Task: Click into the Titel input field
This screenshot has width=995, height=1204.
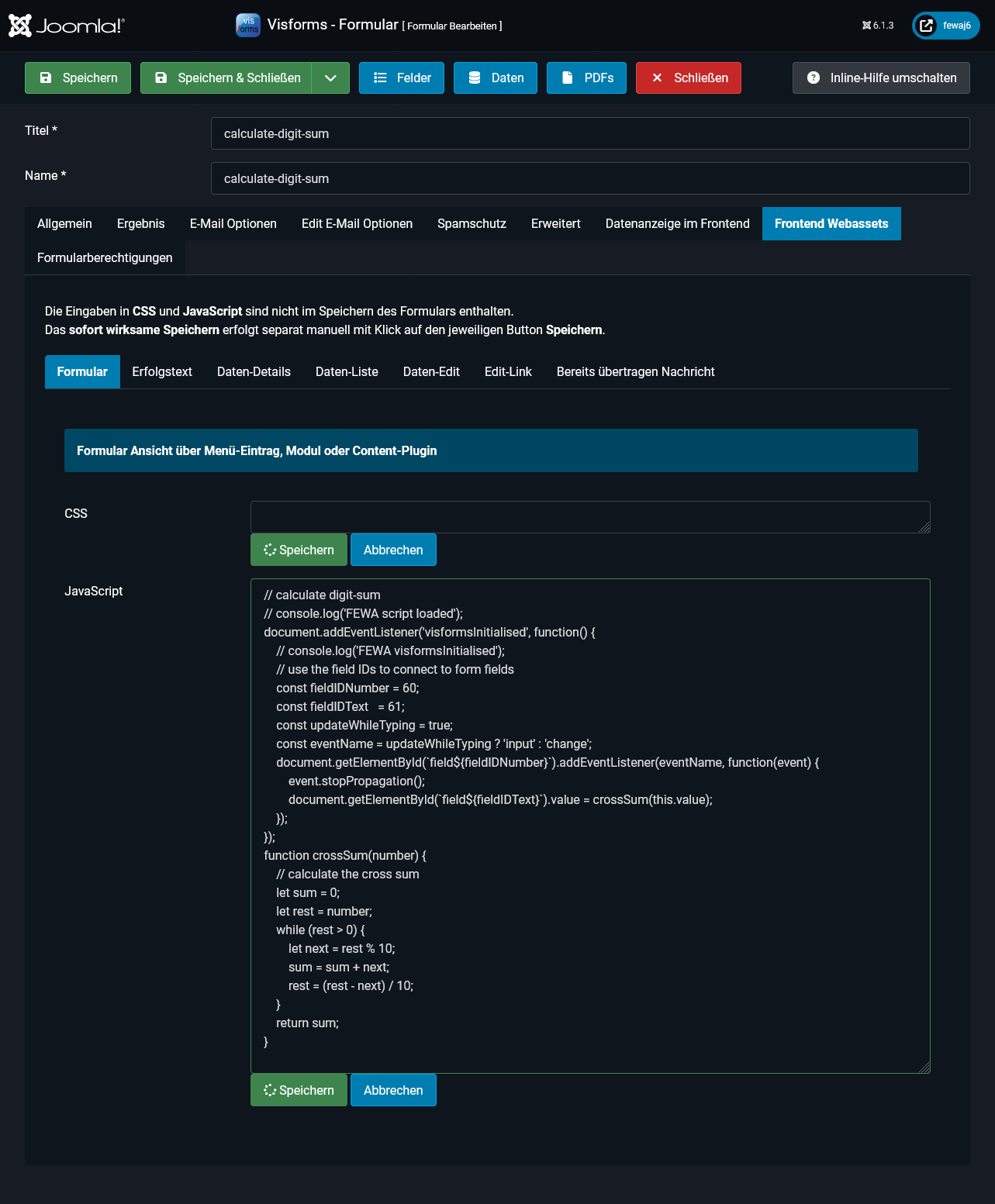Action: coord(590,133)
